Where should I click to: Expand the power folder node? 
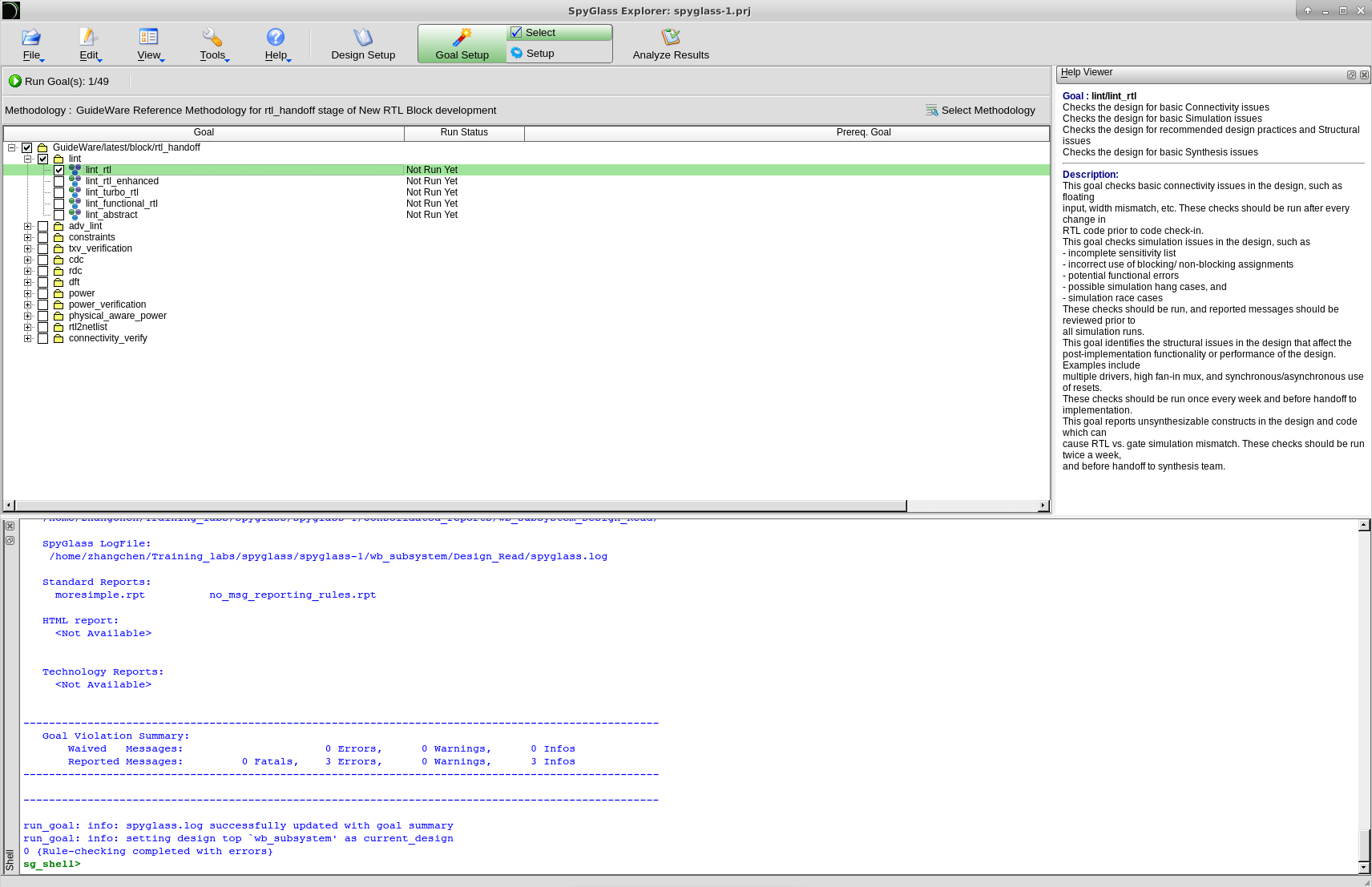pyautogui.click(x=28, y=293)
